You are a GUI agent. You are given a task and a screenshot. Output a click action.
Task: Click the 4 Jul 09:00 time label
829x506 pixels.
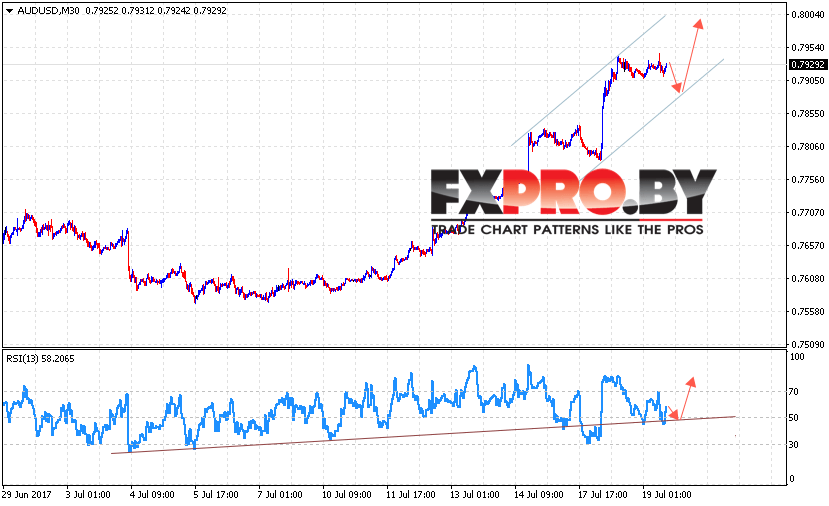tap(152, 495)
